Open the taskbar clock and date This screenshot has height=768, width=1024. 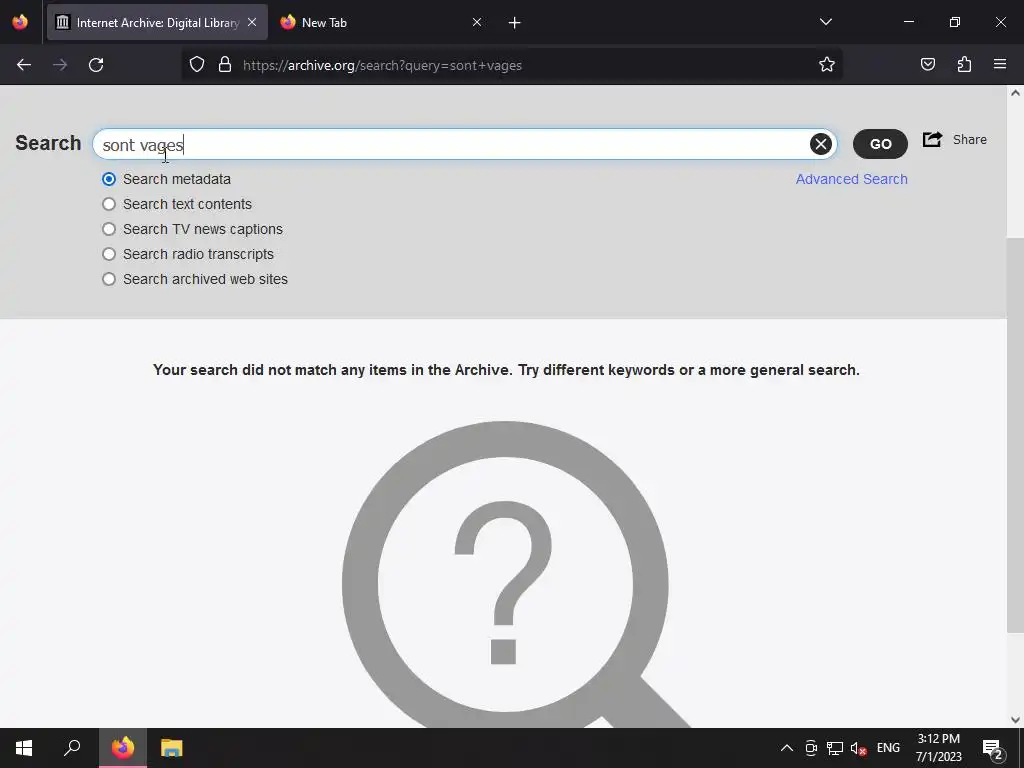(938, 748)
